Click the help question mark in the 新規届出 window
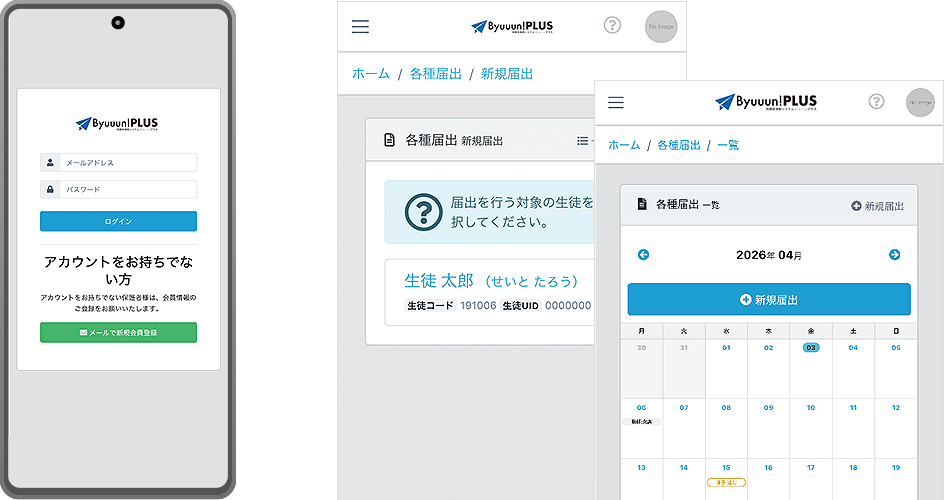 (612, 25)
